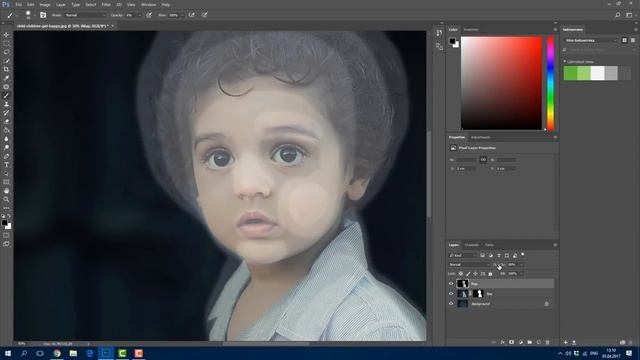Viewport: 640px width, 360px height.
Task: Create a new layer icon
Action: (539, 342)
